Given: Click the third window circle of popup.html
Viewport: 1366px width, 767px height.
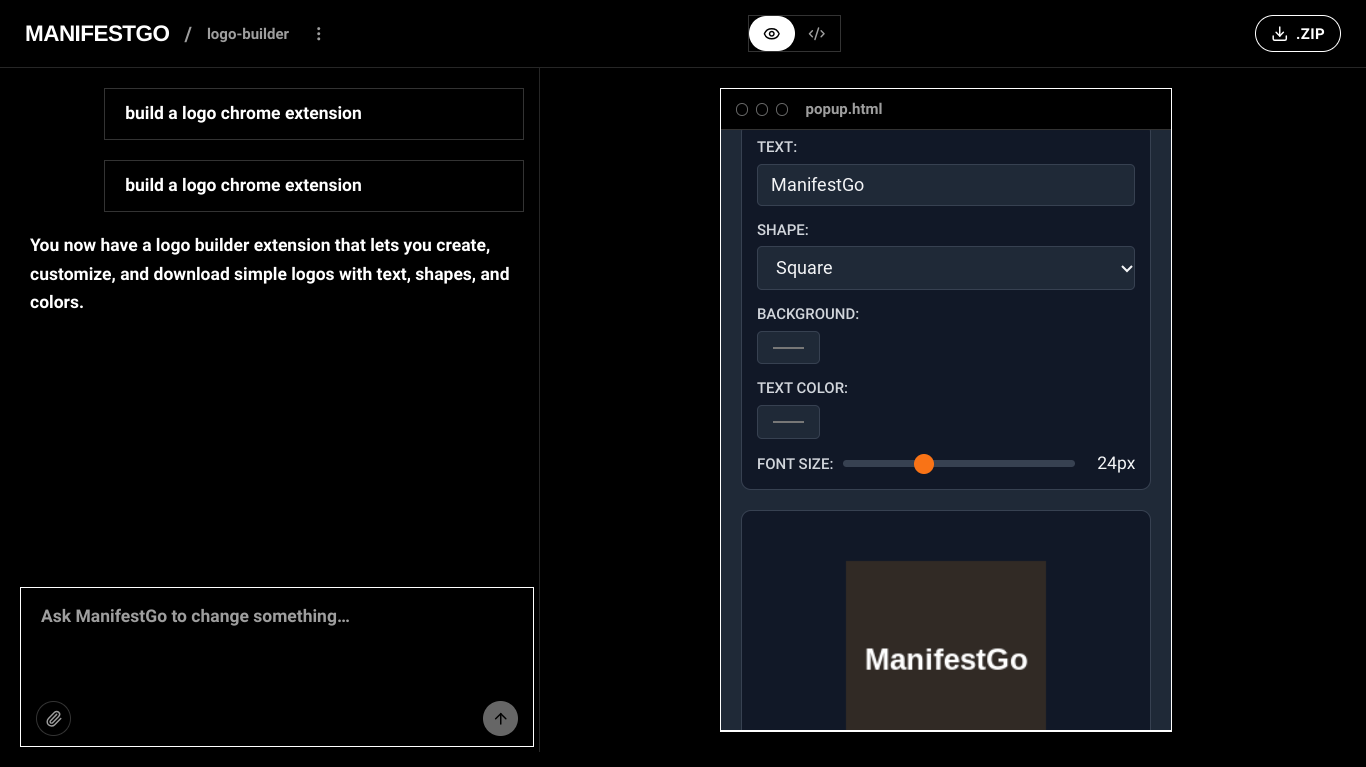Looking at the screenshot, I should coord(782,110).
